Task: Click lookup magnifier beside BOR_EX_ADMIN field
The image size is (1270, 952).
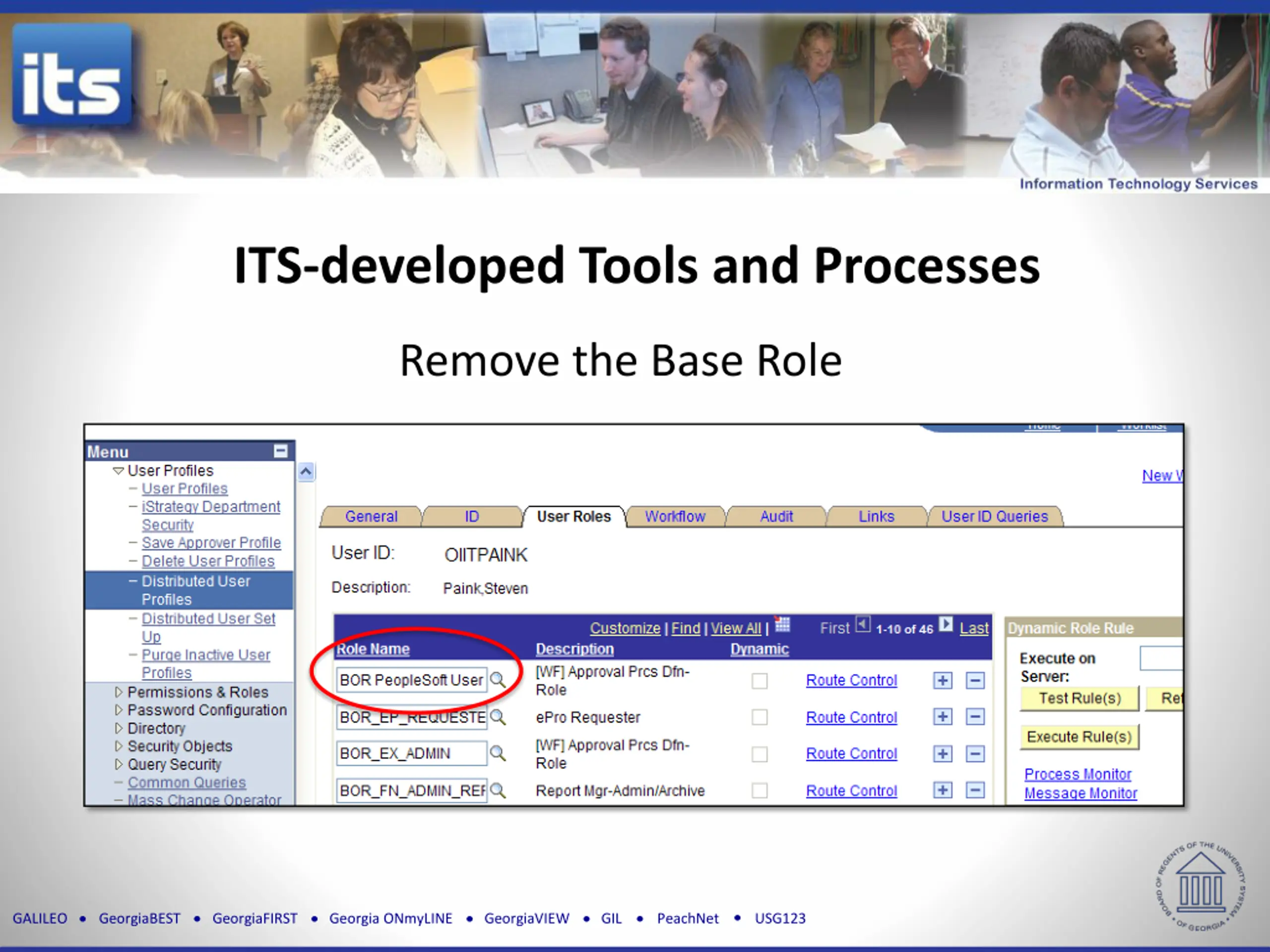Action: click(498, 754)
